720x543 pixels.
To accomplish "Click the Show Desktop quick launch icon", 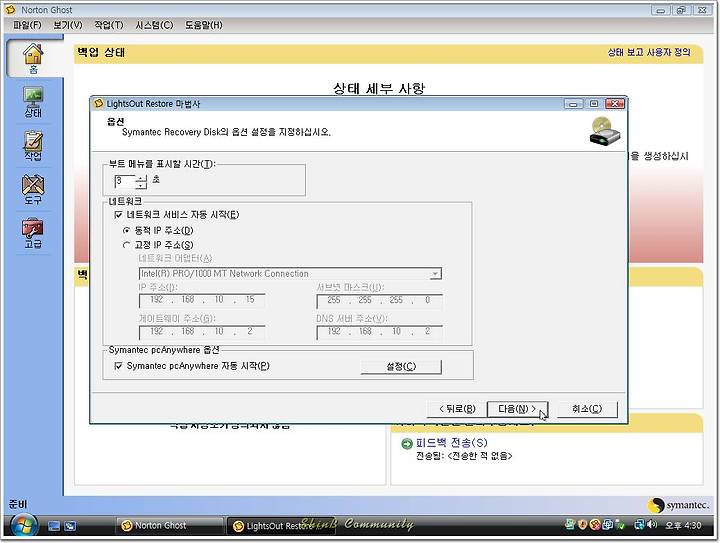I will point(54,526).
